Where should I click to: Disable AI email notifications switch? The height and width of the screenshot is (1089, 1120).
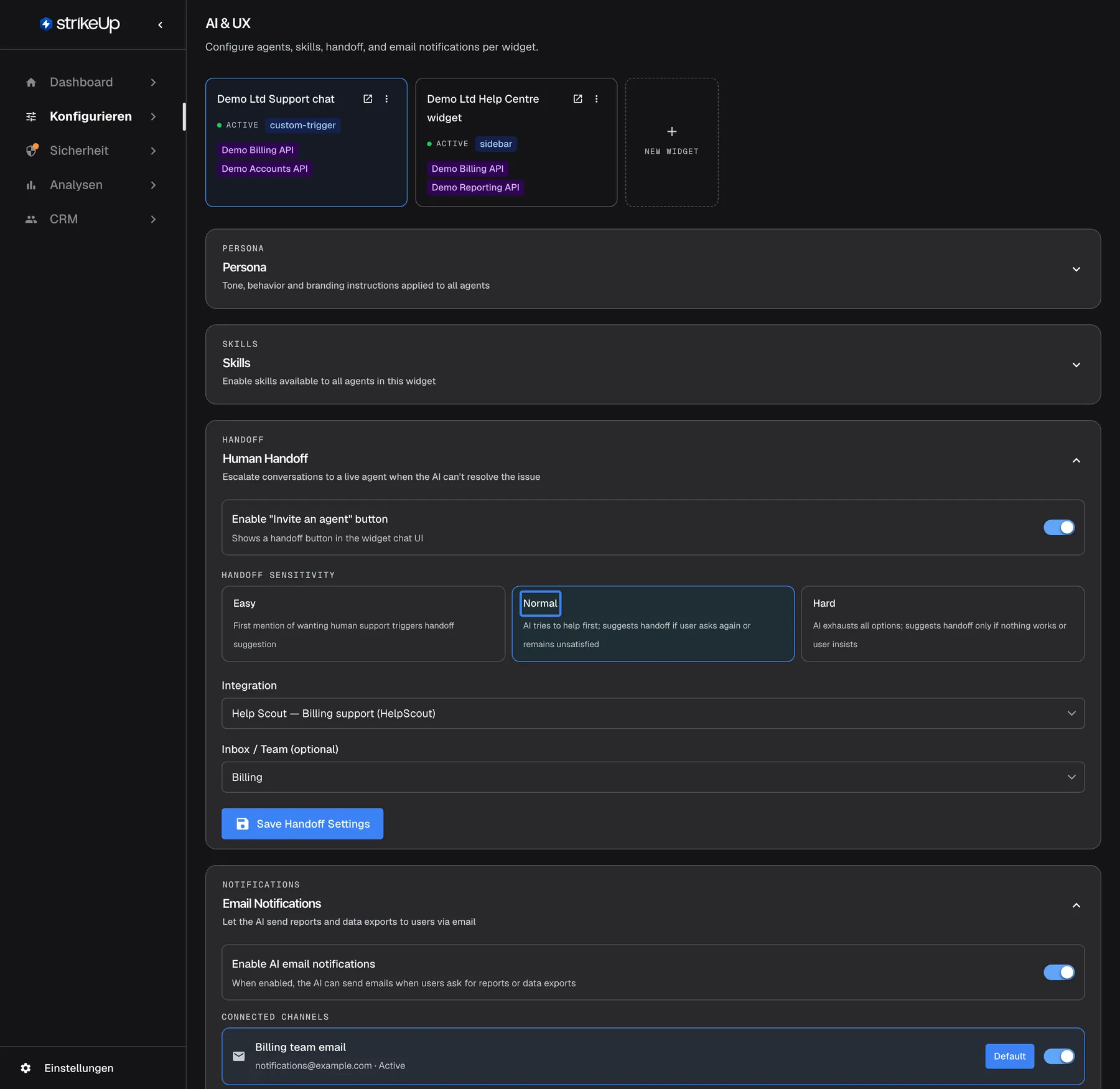pos(1059,973)
